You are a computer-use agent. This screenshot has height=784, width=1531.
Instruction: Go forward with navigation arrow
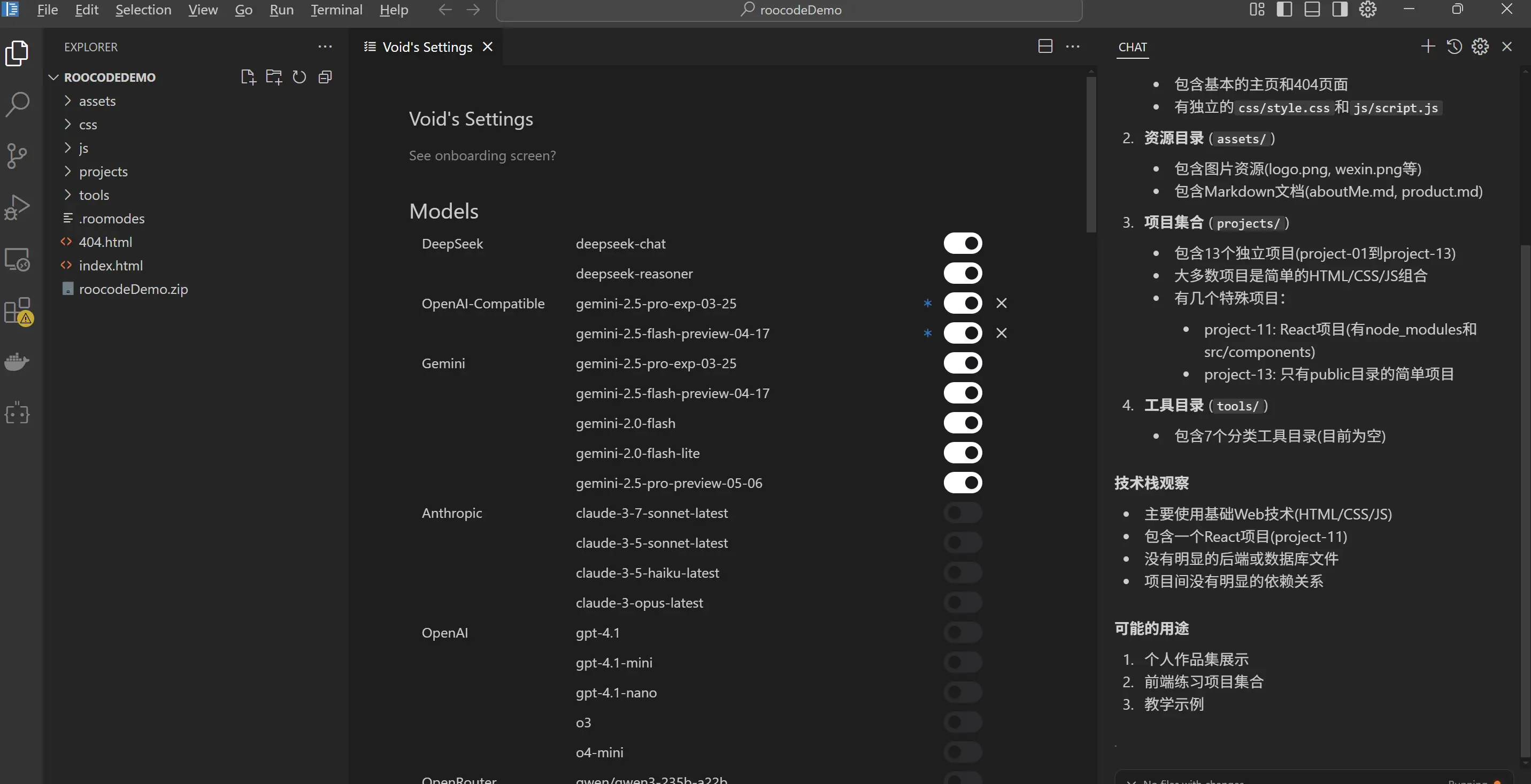tap(473, 10)
